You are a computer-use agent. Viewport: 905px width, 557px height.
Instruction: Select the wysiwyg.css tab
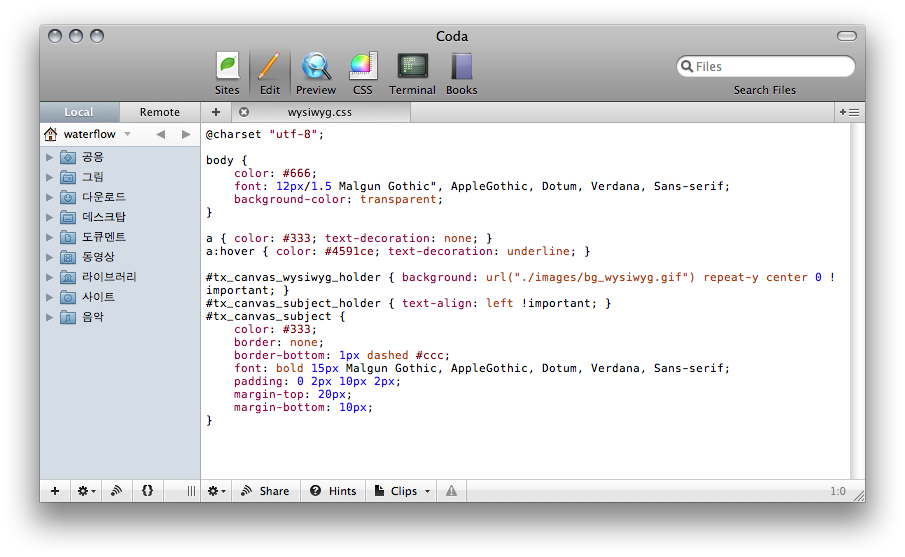click(320, 112)
